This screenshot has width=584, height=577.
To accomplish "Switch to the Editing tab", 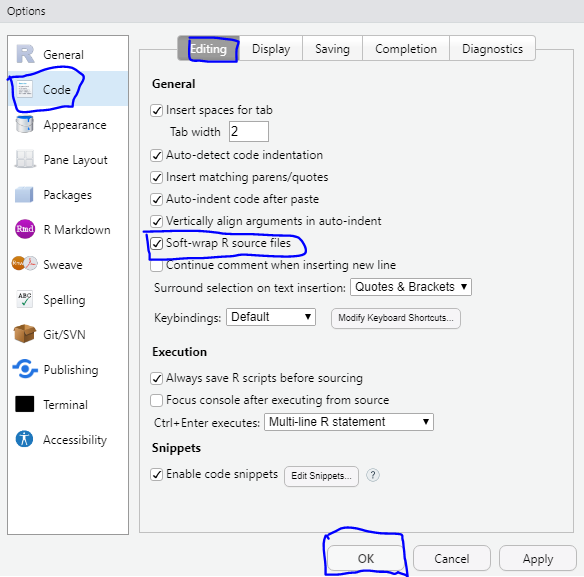I will (209, 49).
